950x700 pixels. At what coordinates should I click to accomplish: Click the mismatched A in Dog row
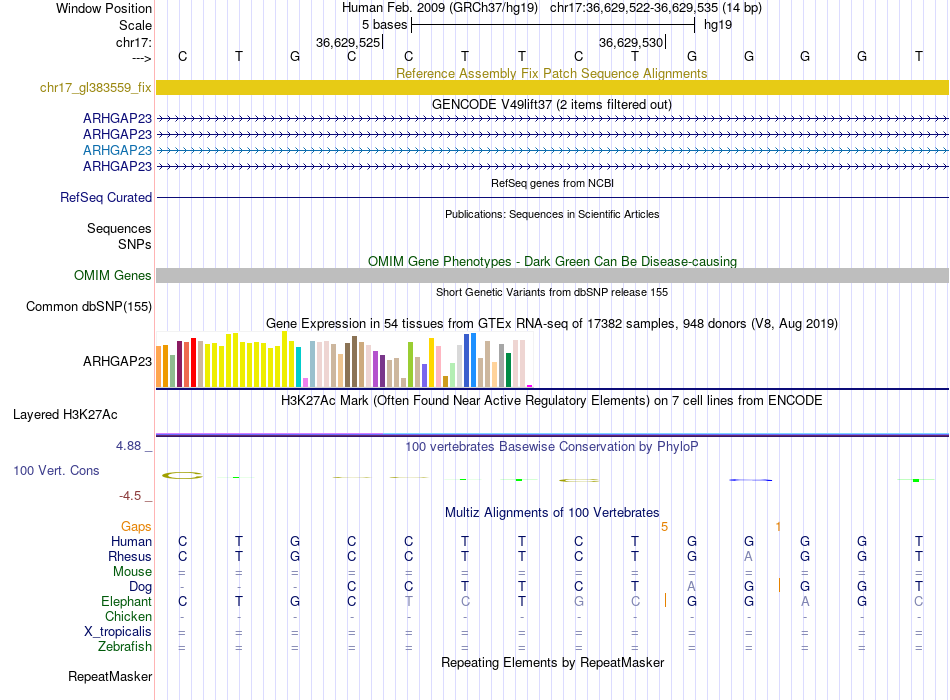[x=692, y=586]
